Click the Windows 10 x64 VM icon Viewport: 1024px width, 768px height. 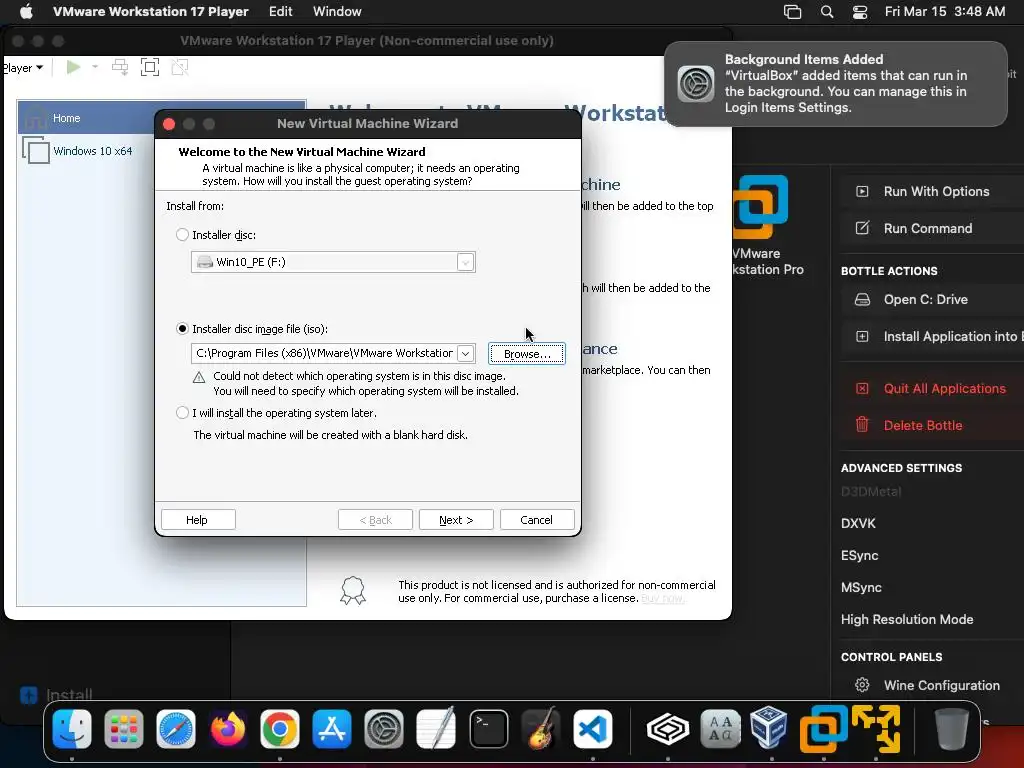point(35,150)
